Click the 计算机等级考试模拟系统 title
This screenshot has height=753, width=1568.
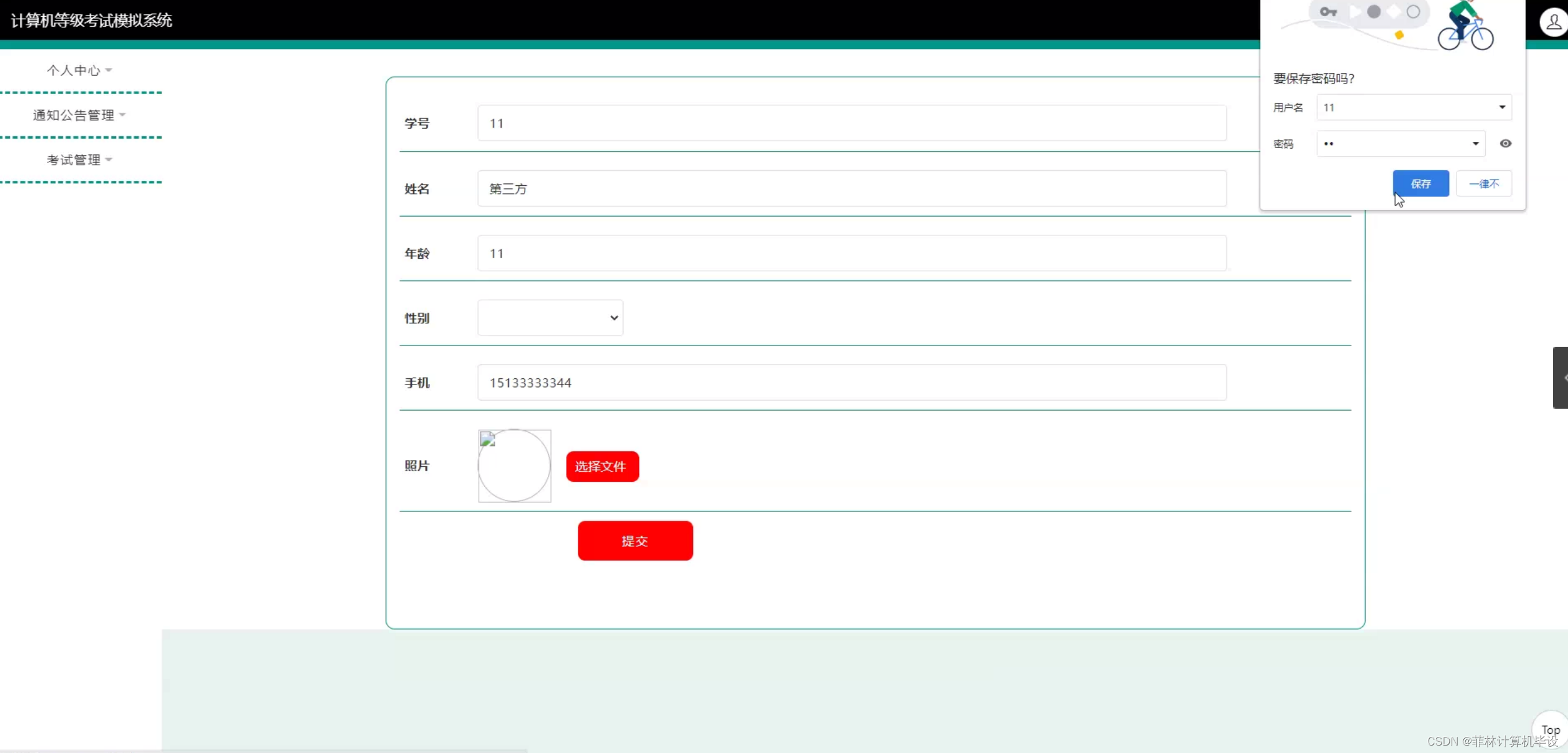point(91,20)
